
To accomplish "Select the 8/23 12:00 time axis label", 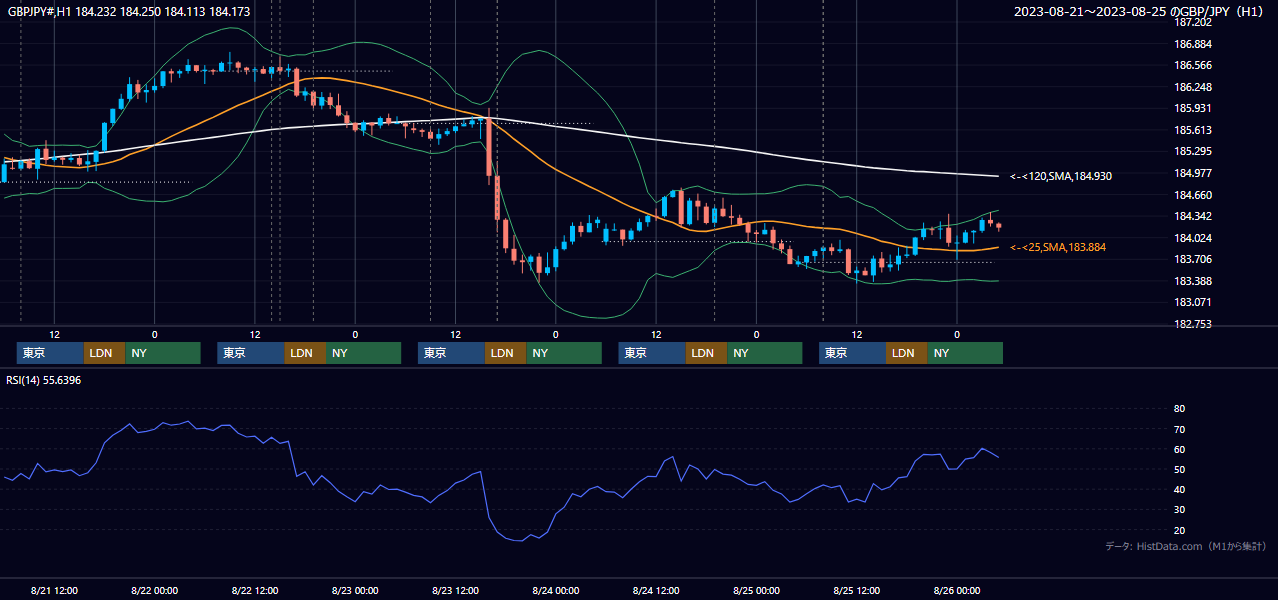I will [456, 590].
